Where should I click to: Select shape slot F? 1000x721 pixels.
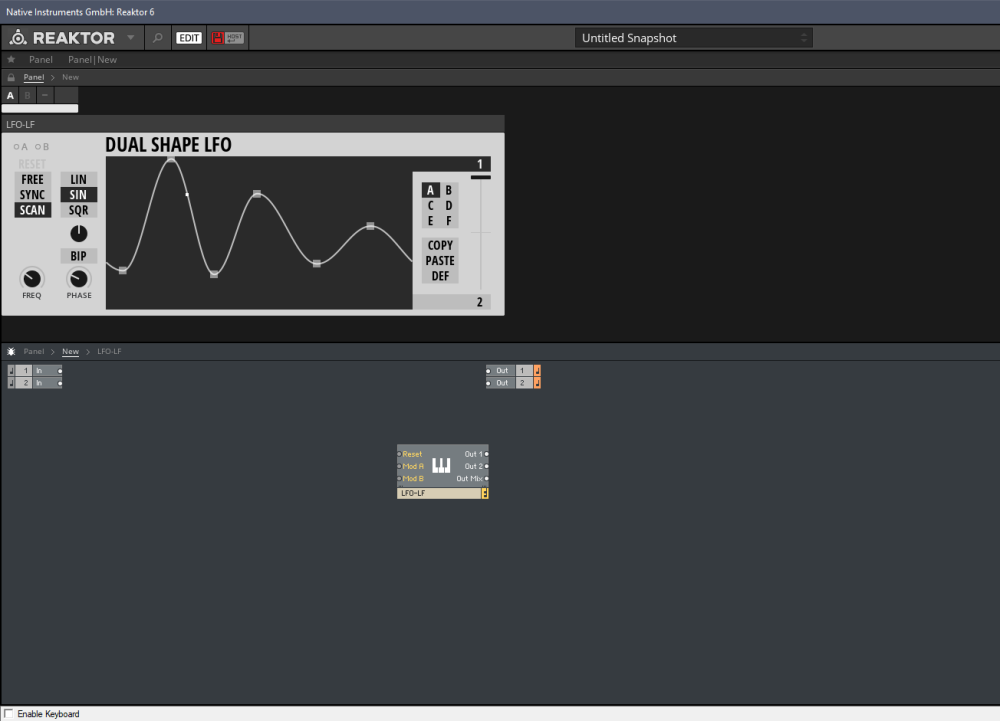(448, 221)
